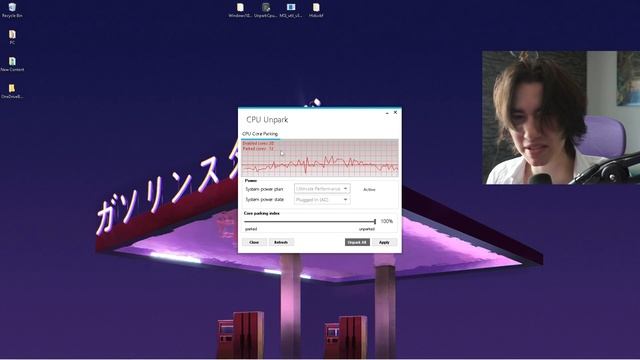Click the webcam overlay video

(x=561, y=118)
